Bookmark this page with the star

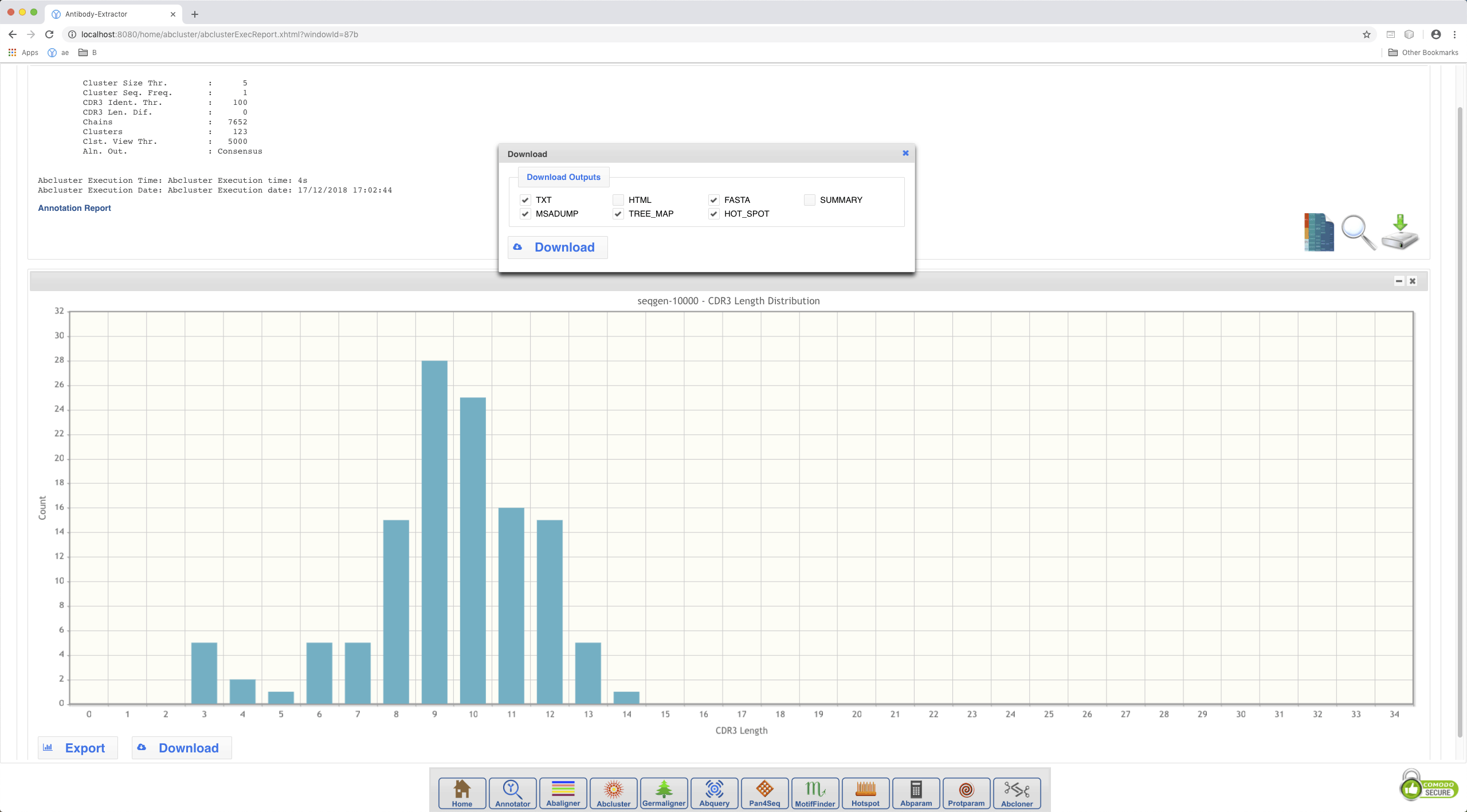click(x=1367, y=34)
